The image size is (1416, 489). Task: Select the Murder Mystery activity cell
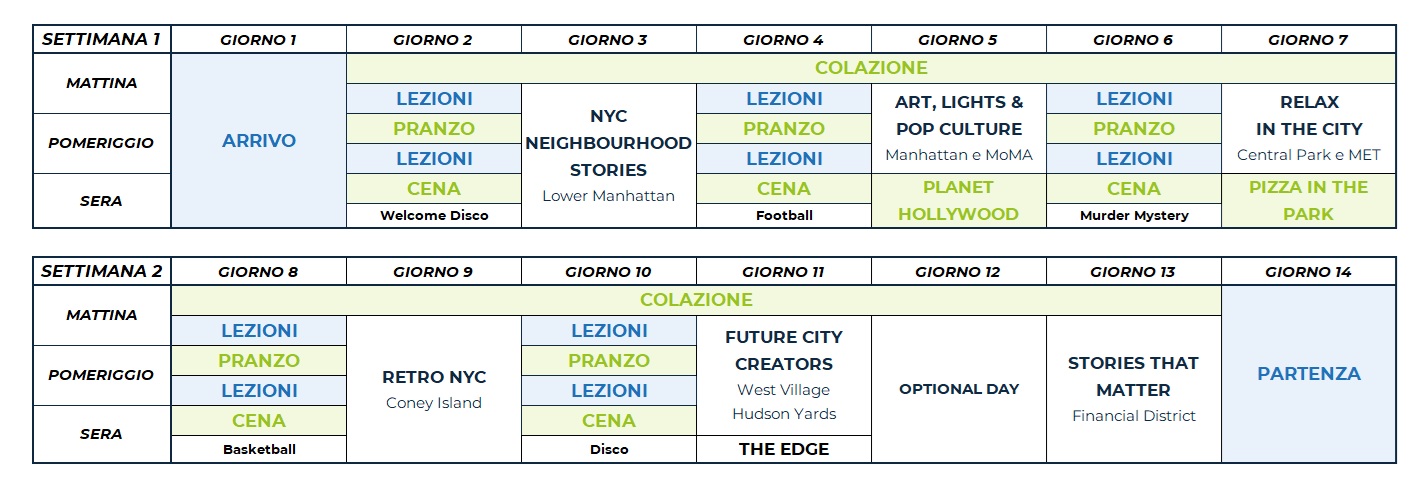pos(1133,216)
